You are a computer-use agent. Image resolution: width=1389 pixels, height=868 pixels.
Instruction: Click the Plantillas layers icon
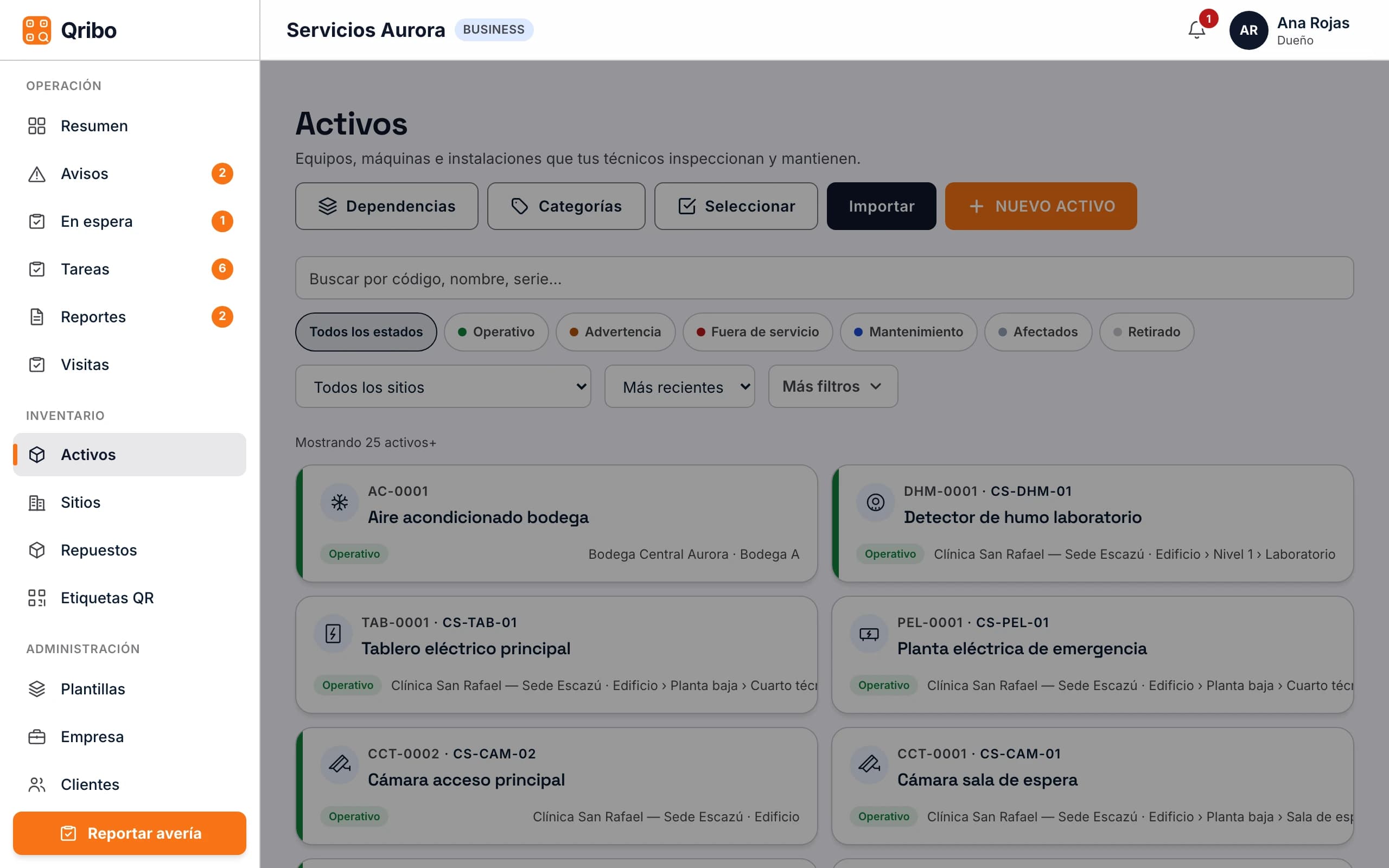click(x=37, y=689)
